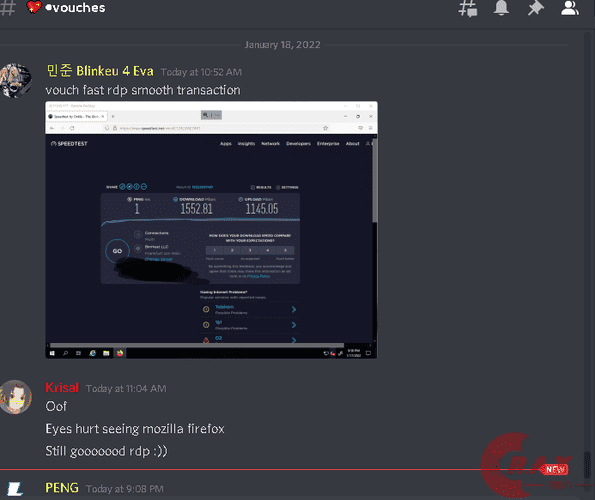Toggle the member list icon

pos(570,8)
